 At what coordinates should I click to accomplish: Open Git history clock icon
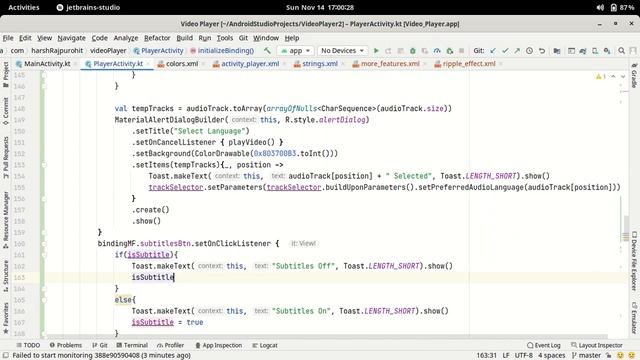529,51
